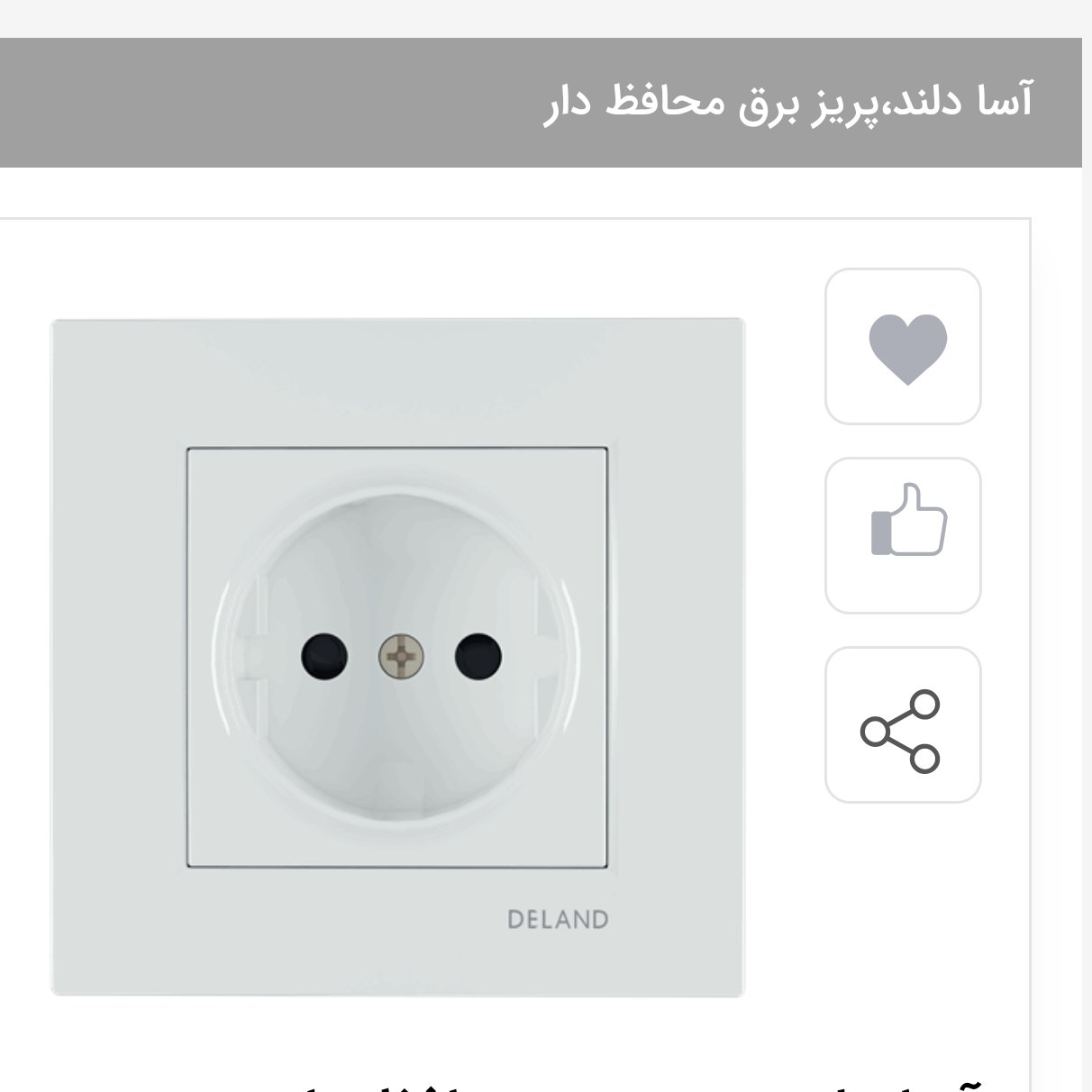The height and width of the screenshot is (1092, 1092).
Task: Click the right pin hole of socket
Action: [x=478, y=656]
